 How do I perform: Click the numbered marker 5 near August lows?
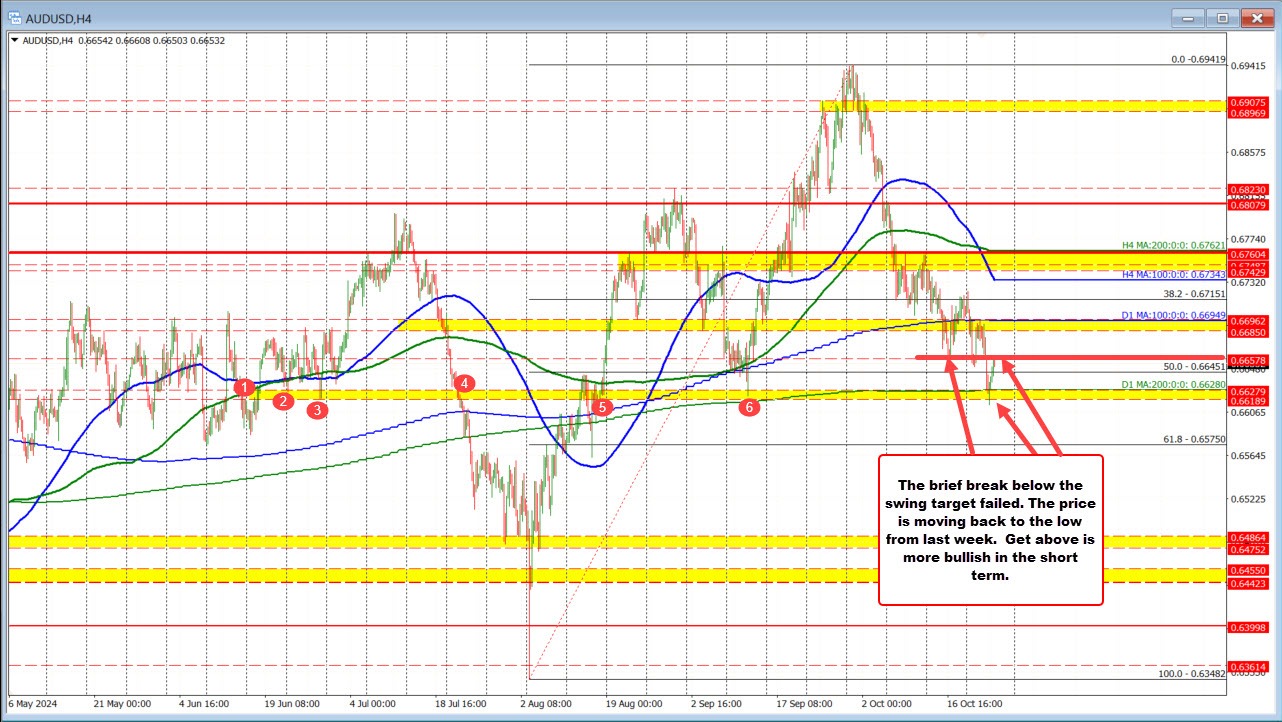(x=601, y=408)
